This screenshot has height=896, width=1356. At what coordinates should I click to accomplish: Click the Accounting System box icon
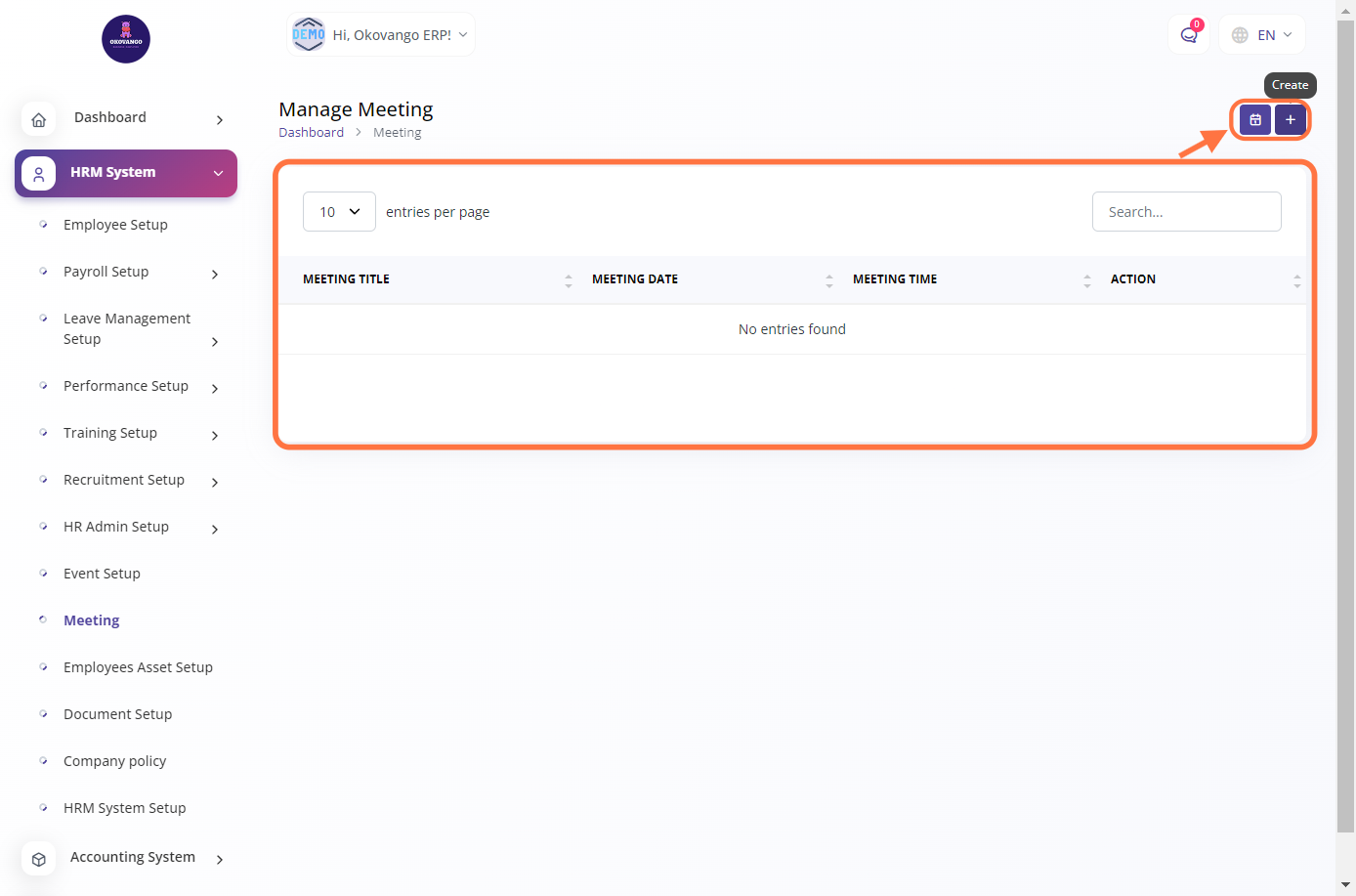[x=39, y=859]
